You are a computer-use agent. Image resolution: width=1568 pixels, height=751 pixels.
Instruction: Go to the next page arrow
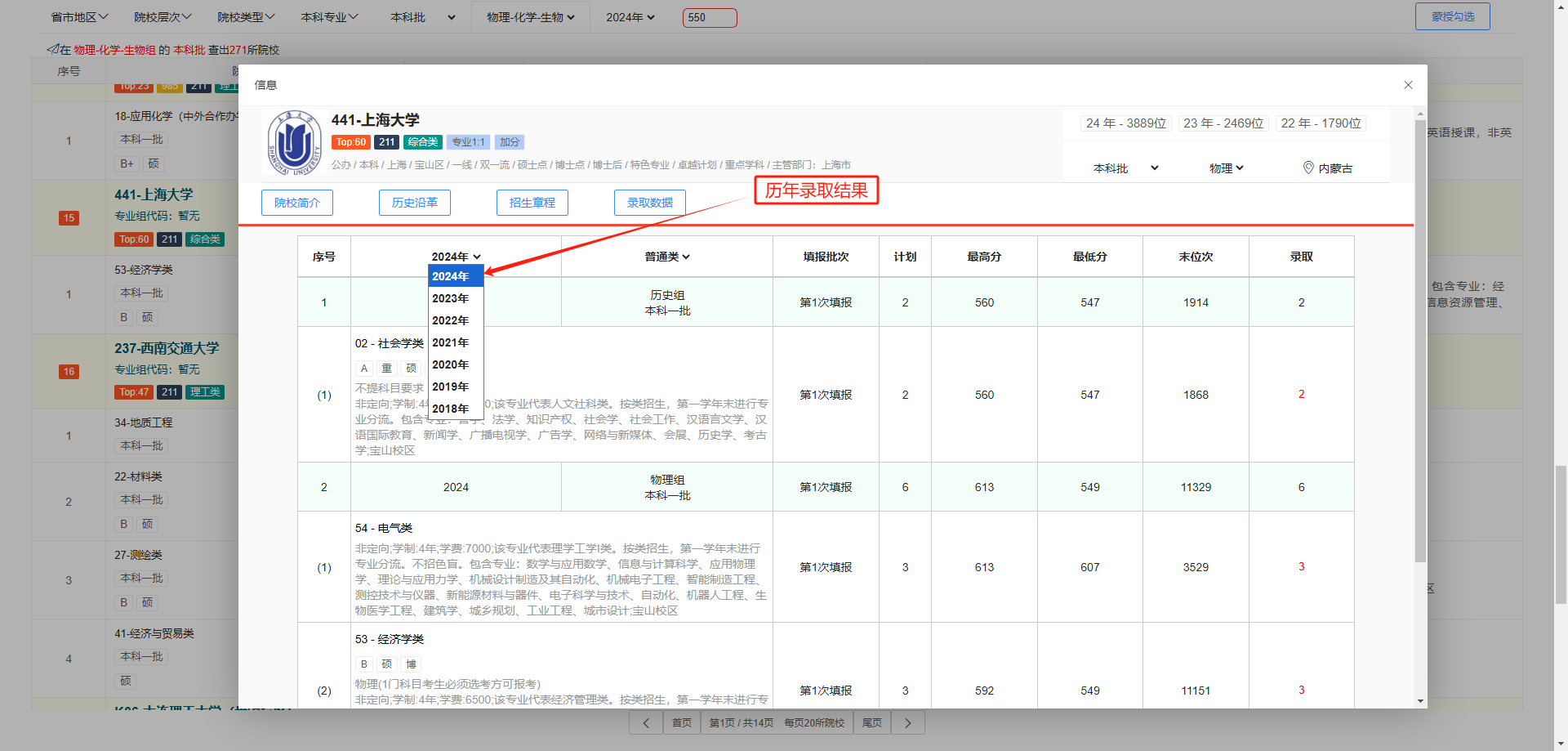pos(907,722)
